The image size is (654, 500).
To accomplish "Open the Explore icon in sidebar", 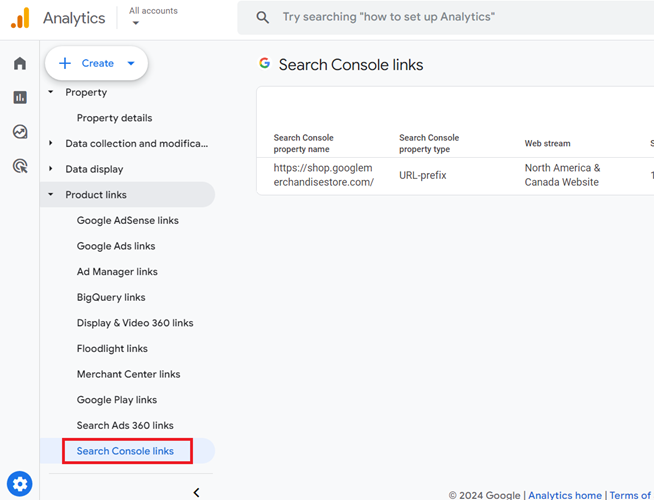I will pos(20,132).
